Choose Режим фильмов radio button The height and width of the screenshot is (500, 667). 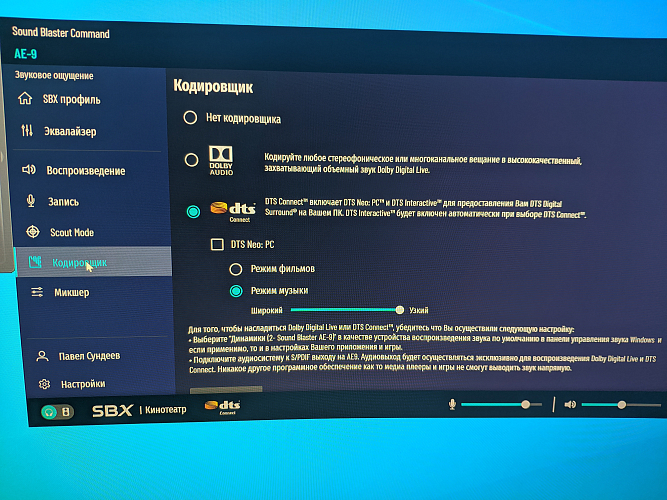pos(236,269)
